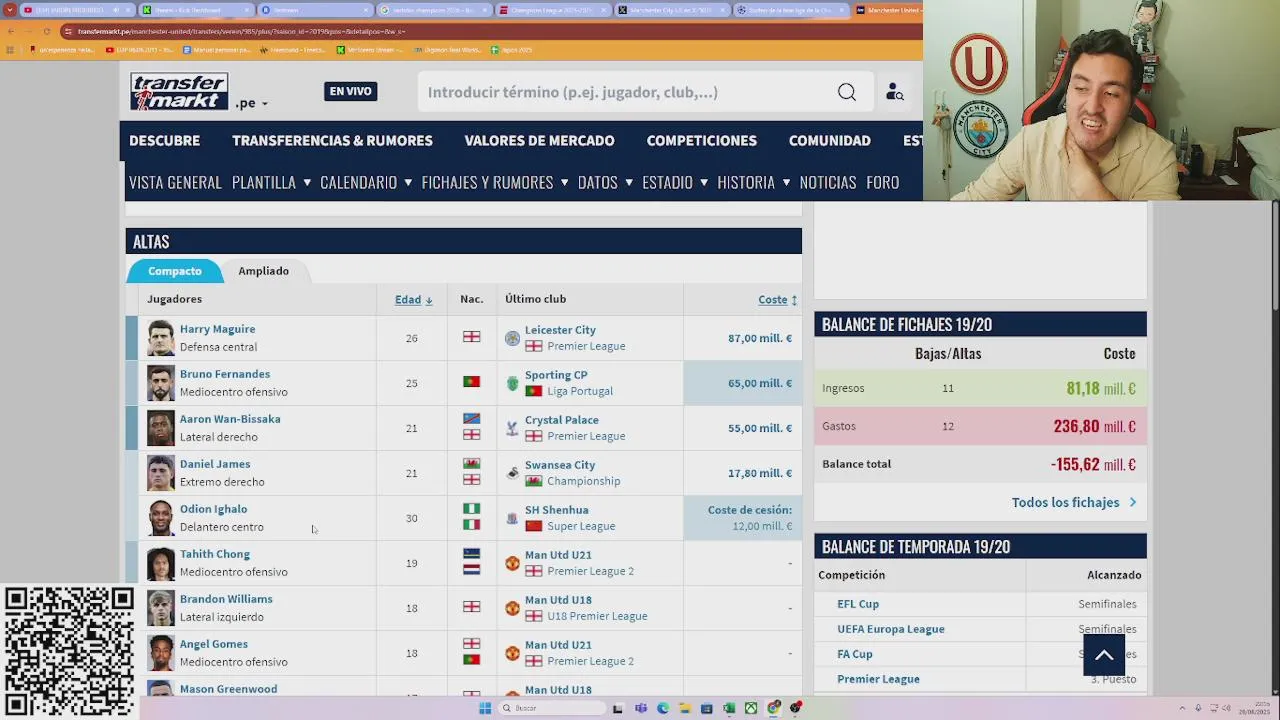This screenshot has height=720, width=1280.
Task: Click the Man Utd U21 crest in Tahith Chong's row
Action: point(512,563)
